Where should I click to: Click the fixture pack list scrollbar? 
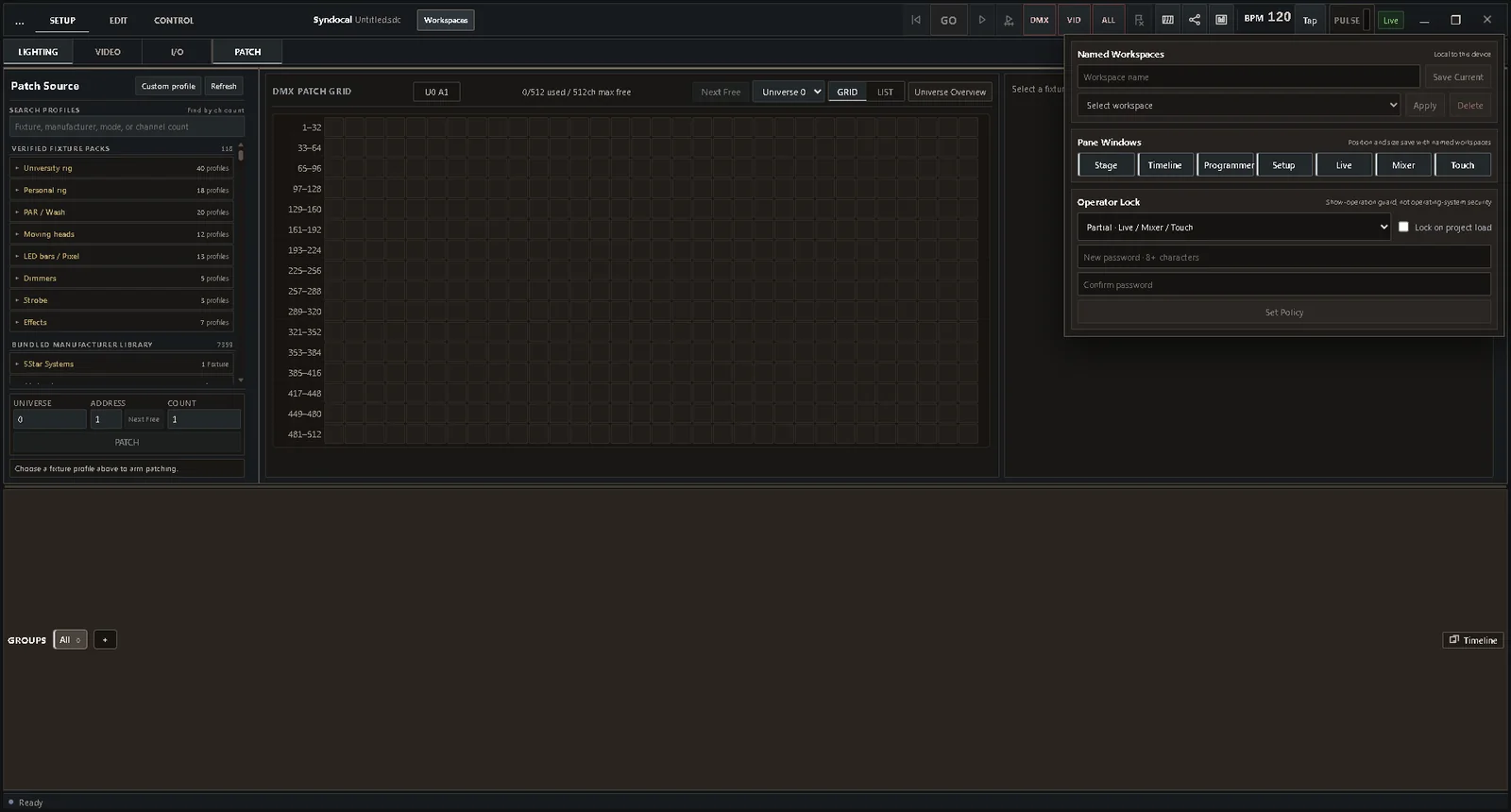pyautogui.click(x=241, y=154)
